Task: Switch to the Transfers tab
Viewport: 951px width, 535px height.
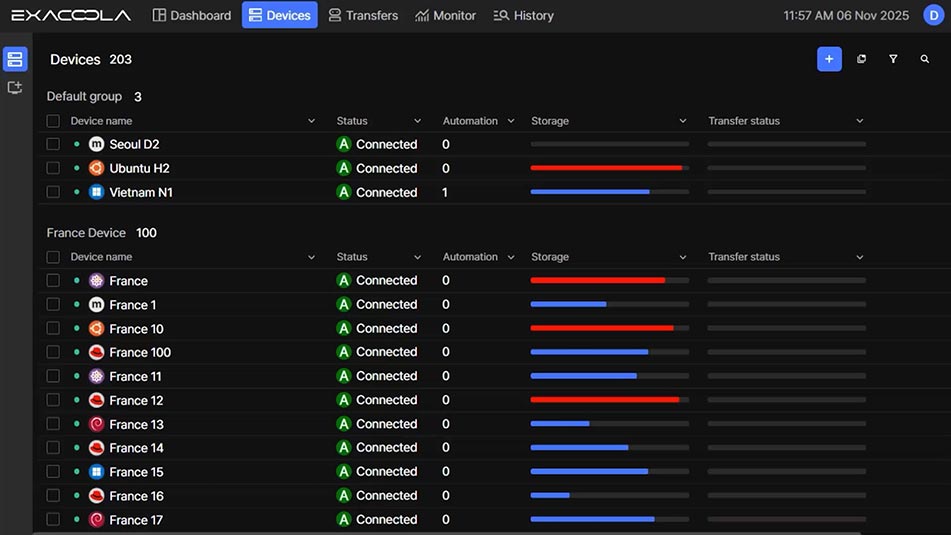Action: pos(363,15)
